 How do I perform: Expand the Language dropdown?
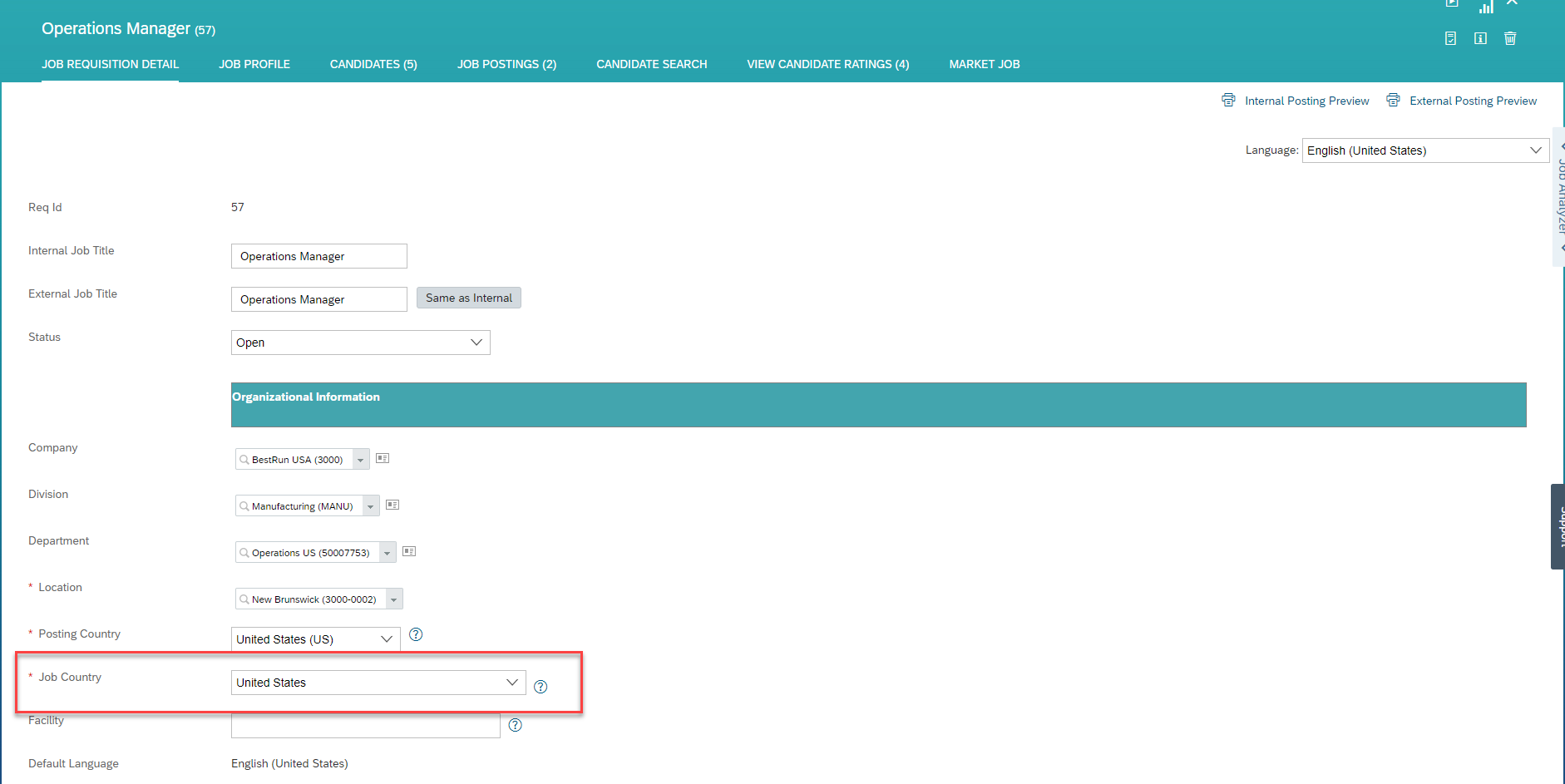1425,150
